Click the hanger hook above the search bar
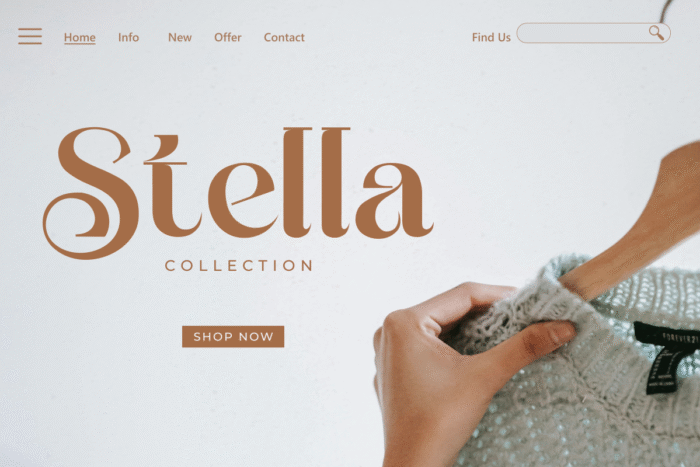The image size is (700, 467). pos(667,11)
